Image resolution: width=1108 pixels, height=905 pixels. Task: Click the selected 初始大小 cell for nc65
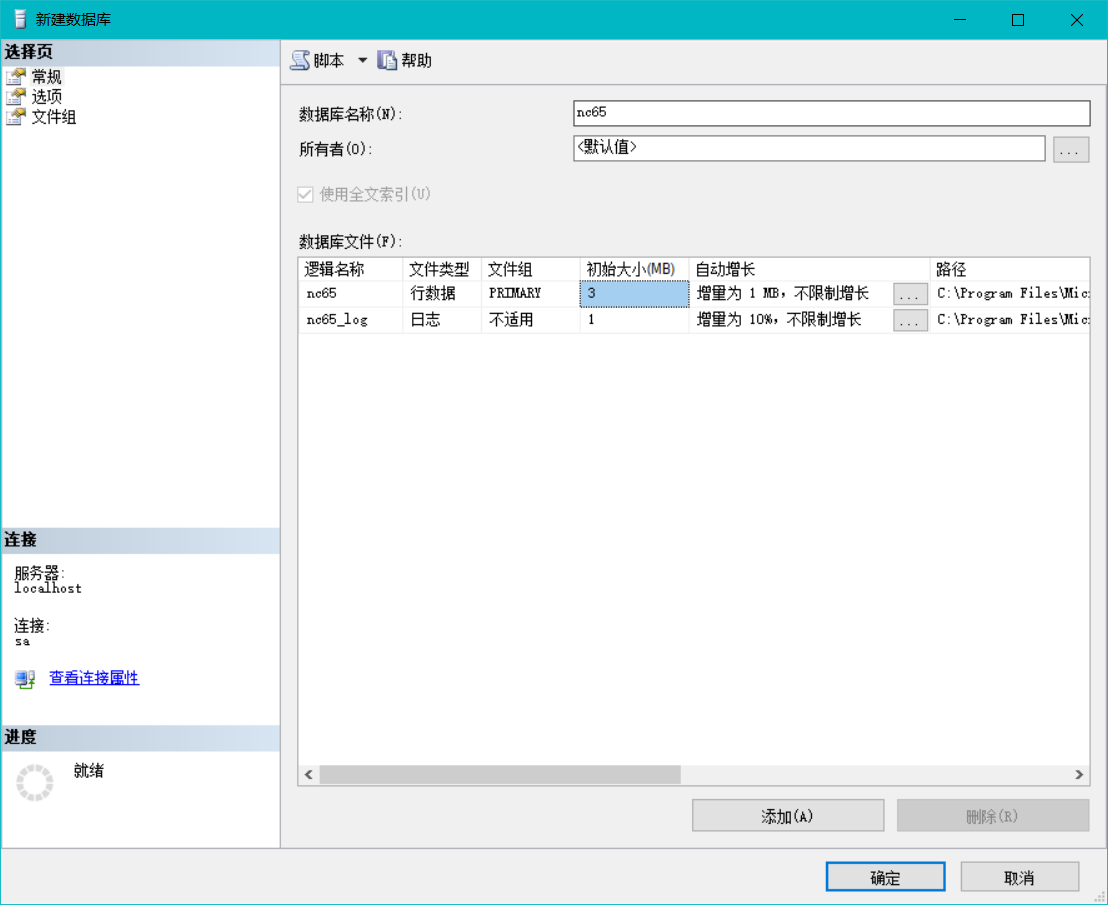[632, 293]
